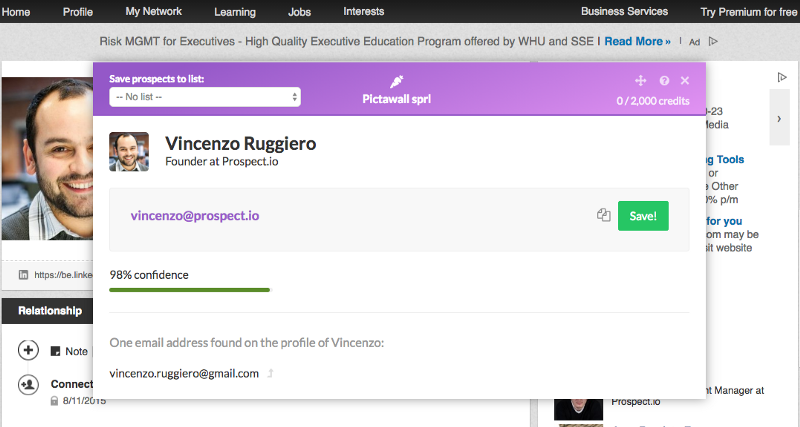Screen dimensions: 800x427
Task: Click the large profile photo on LinkedIn page
Action: point(47,159)
